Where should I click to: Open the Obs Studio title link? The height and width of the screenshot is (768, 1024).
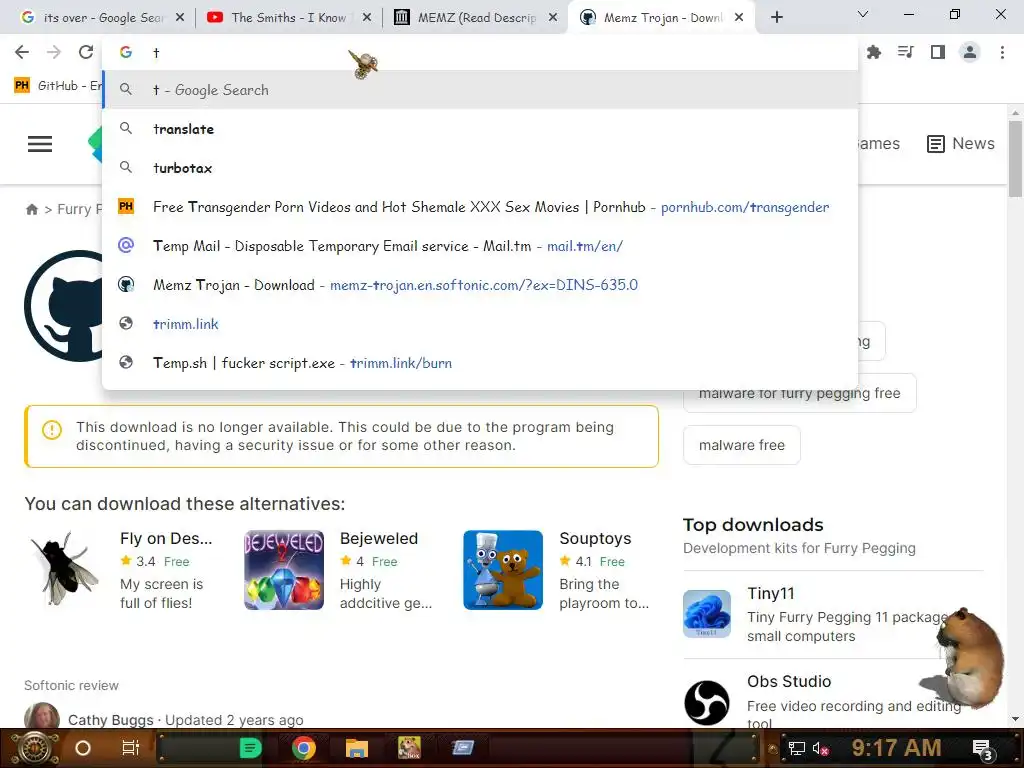coord(789,681)
